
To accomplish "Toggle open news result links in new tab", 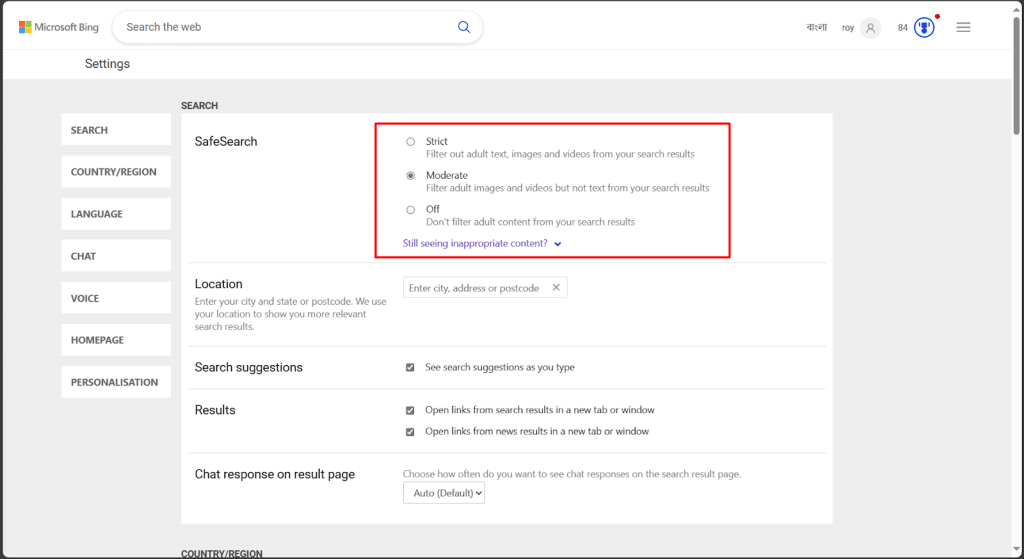I will pyautogui.click(x=410, y=432).
